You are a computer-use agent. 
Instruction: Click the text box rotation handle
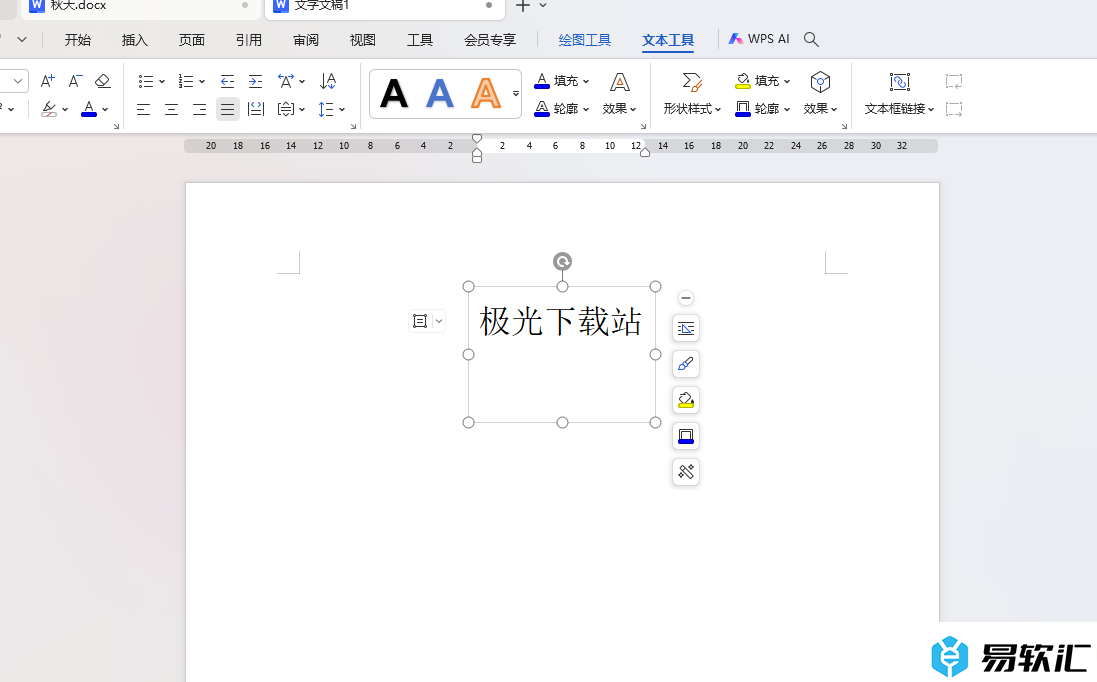(x=562, y=262)
